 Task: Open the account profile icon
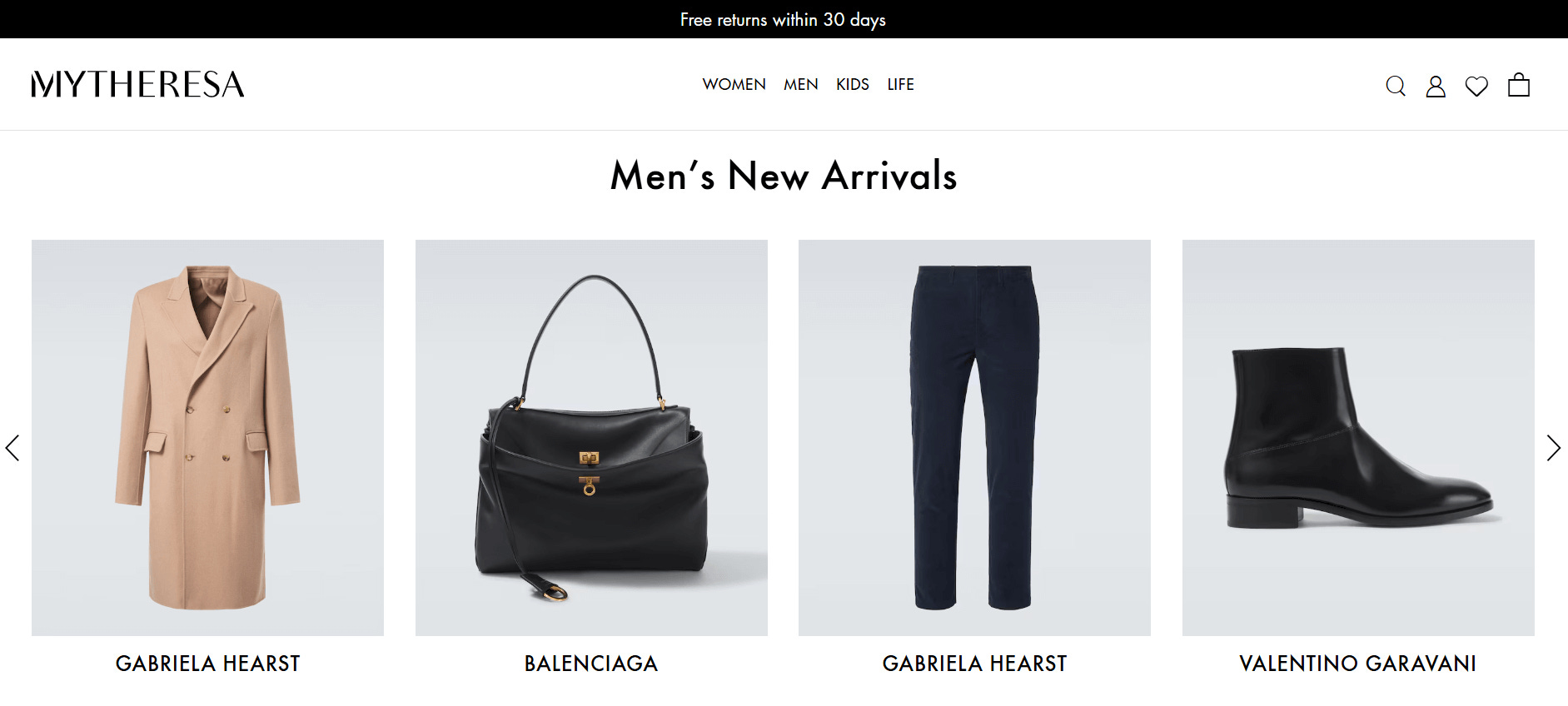click(x=1436, y=86)
